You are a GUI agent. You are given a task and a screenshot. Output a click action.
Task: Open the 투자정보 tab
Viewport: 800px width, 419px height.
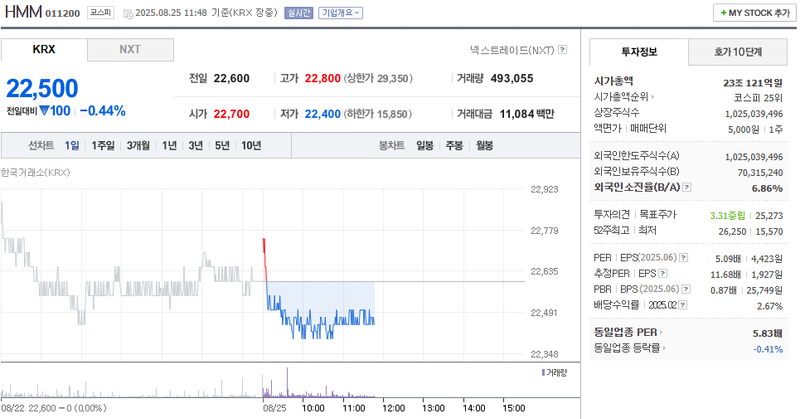click(x=639, y=52)
